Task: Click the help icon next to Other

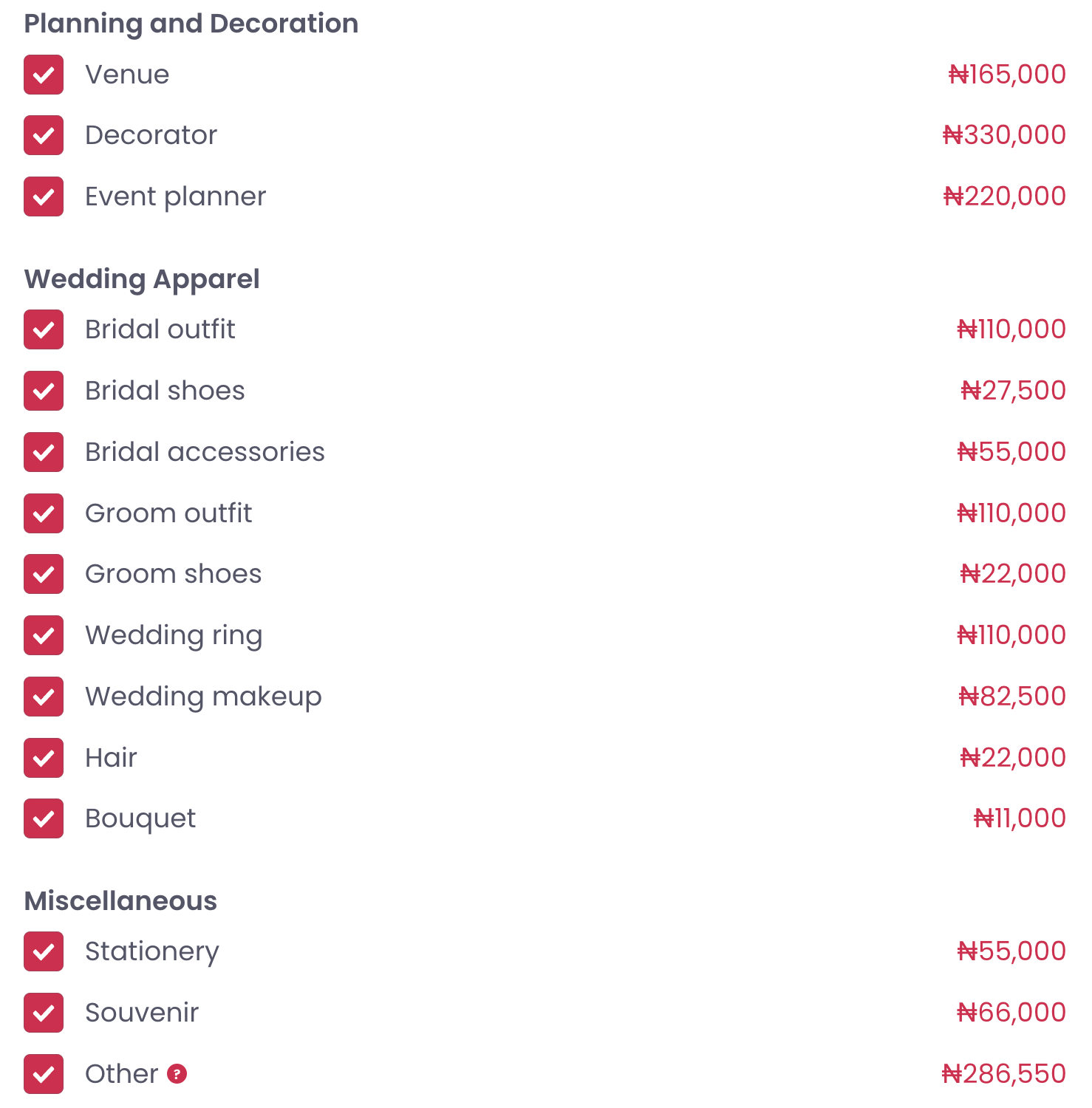Action: (177, 1073)
